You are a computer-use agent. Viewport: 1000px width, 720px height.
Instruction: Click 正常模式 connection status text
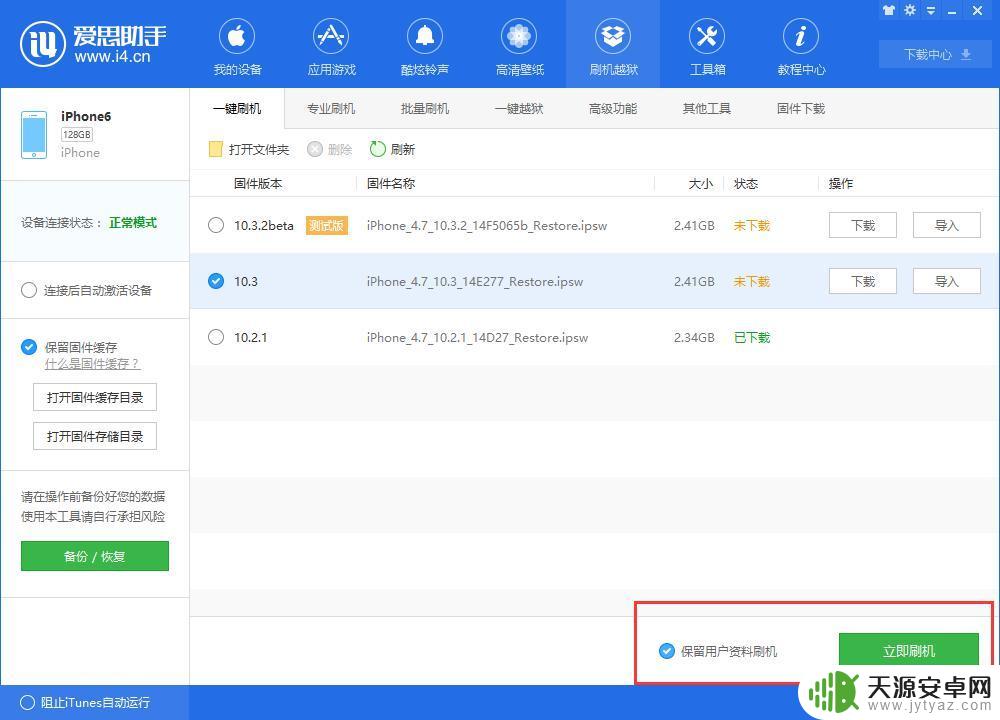click(133, 223)
